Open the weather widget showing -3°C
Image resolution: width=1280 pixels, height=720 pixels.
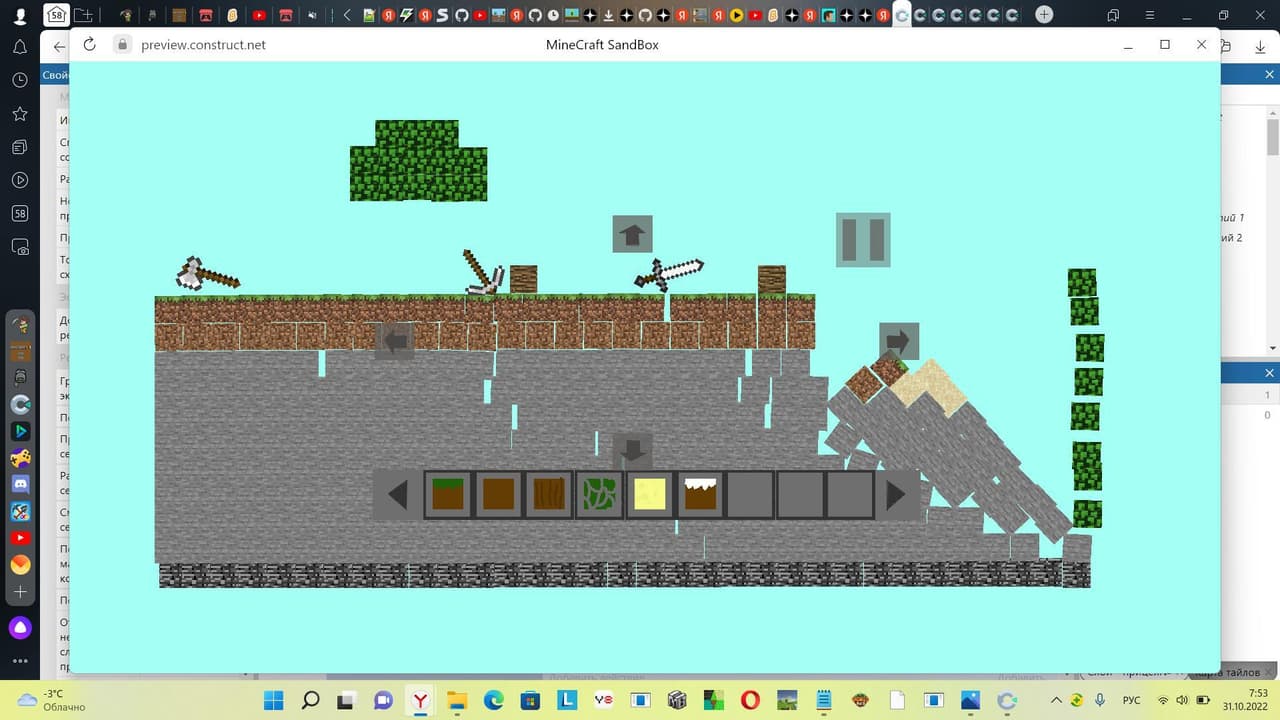point(52,699)
